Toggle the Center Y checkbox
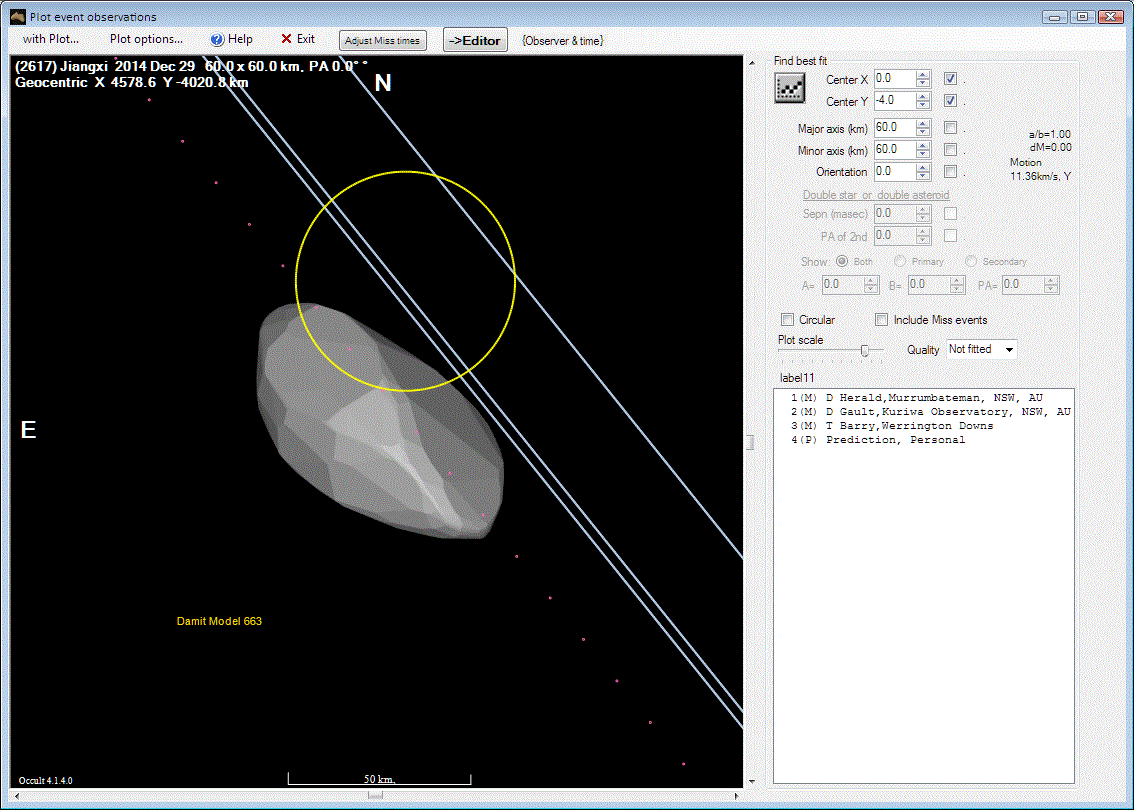This screenshot has width=1134, height=810. (950, 101)
